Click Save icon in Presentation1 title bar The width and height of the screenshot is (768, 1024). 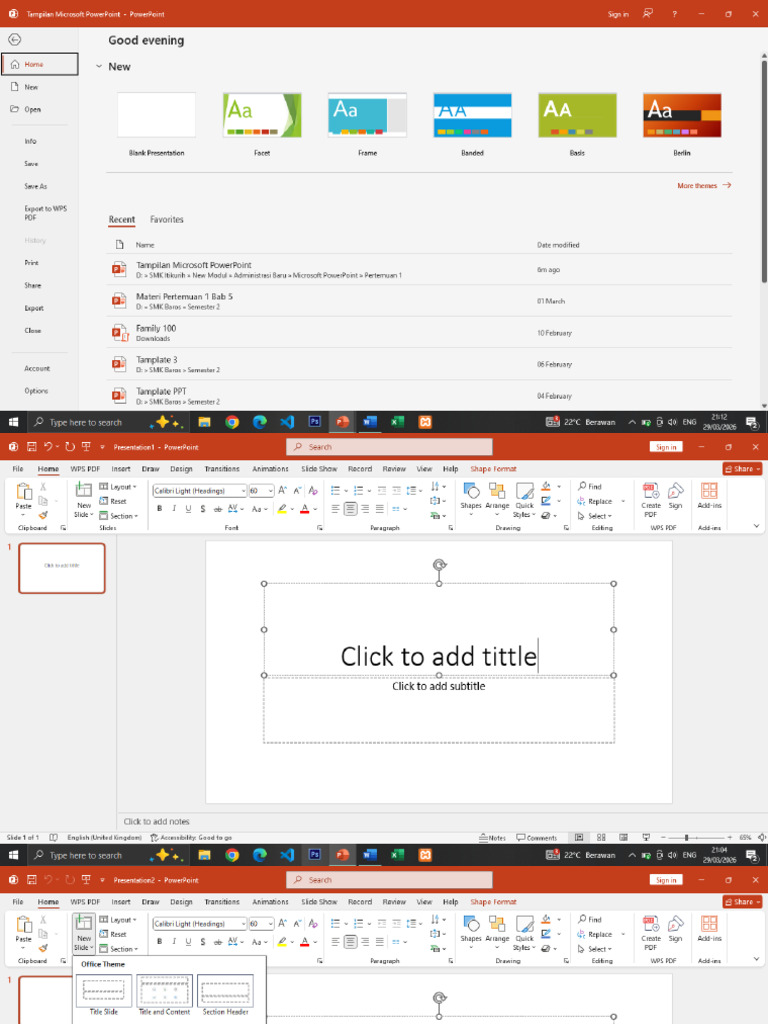pyautogui.click(x=31, y=447)
